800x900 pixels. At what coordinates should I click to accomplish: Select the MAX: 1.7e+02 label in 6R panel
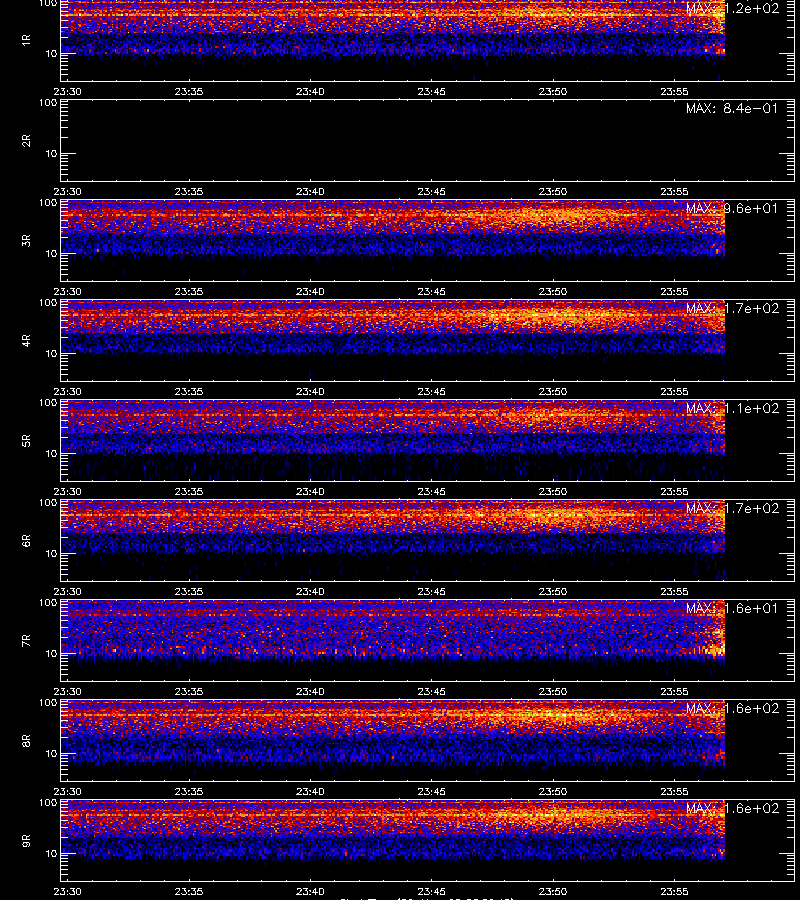(732, 508)
